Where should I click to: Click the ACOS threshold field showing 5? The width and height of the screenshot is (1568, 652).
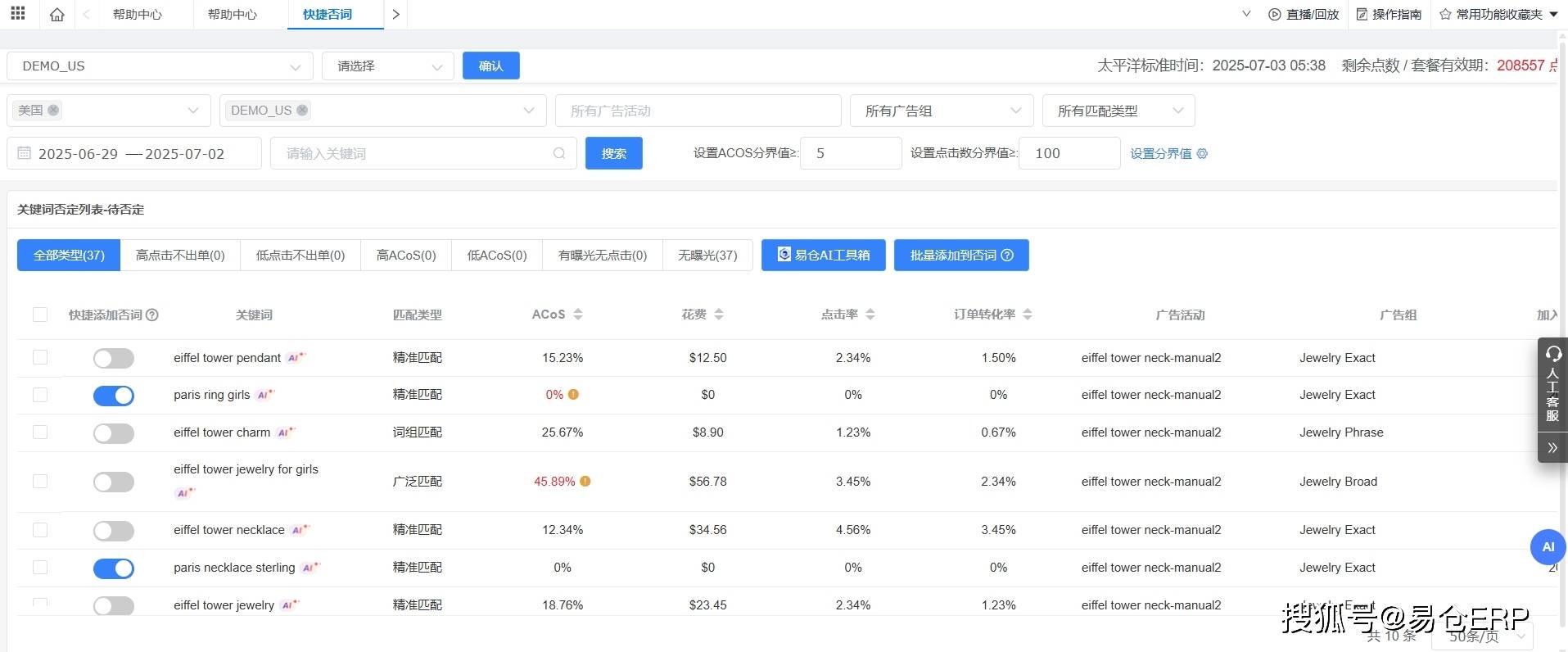tap(851, 153)
